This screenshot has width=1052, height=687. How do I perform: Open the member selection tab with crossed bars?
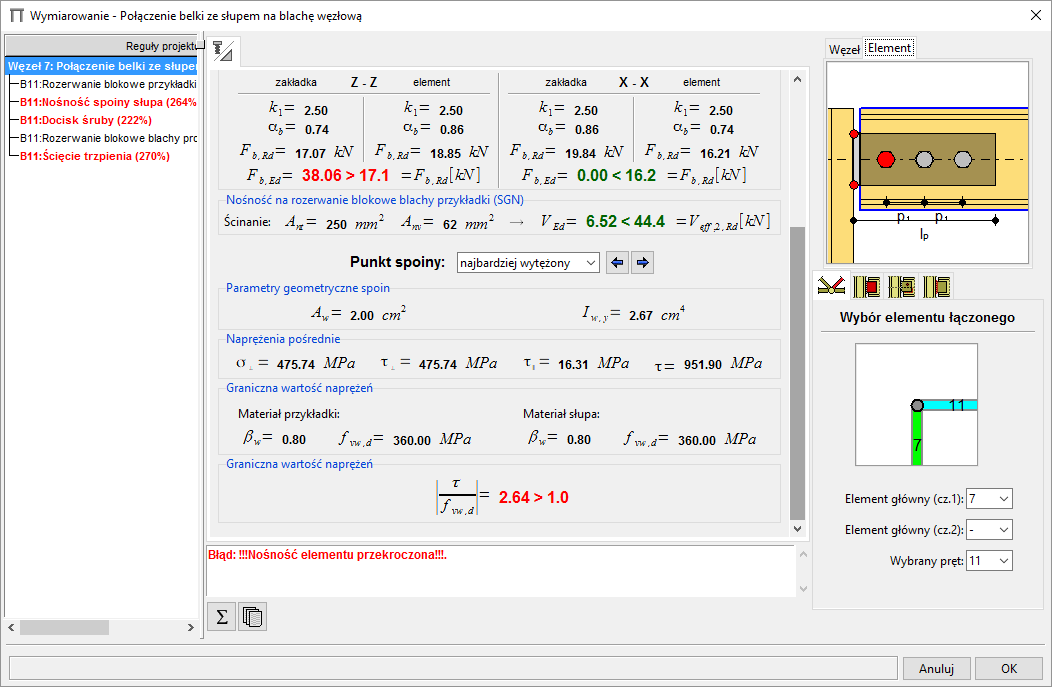[x=831, y=286]
